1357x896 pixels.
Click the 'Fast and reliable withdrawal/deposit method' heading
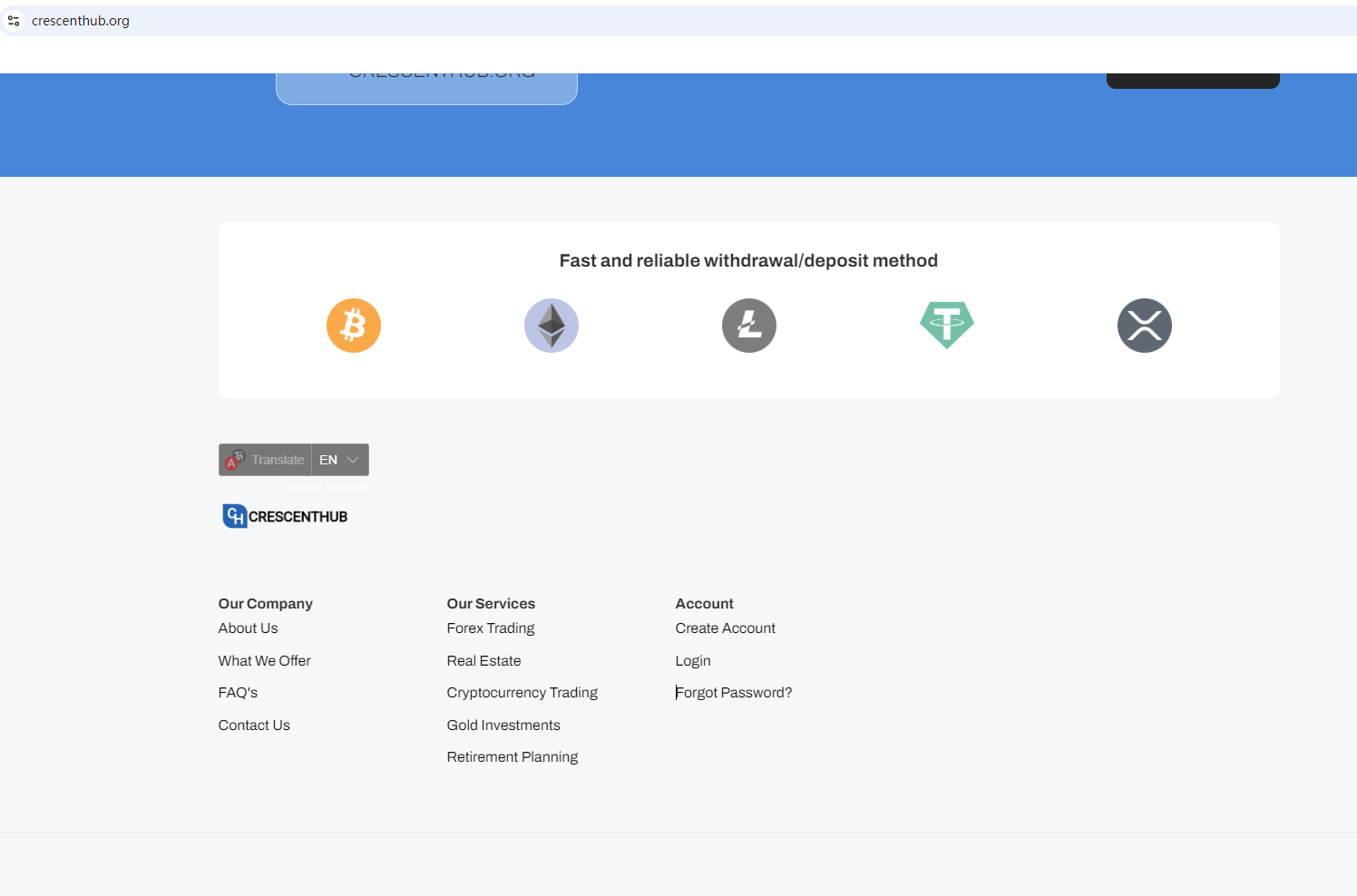(x=748, y=261)
